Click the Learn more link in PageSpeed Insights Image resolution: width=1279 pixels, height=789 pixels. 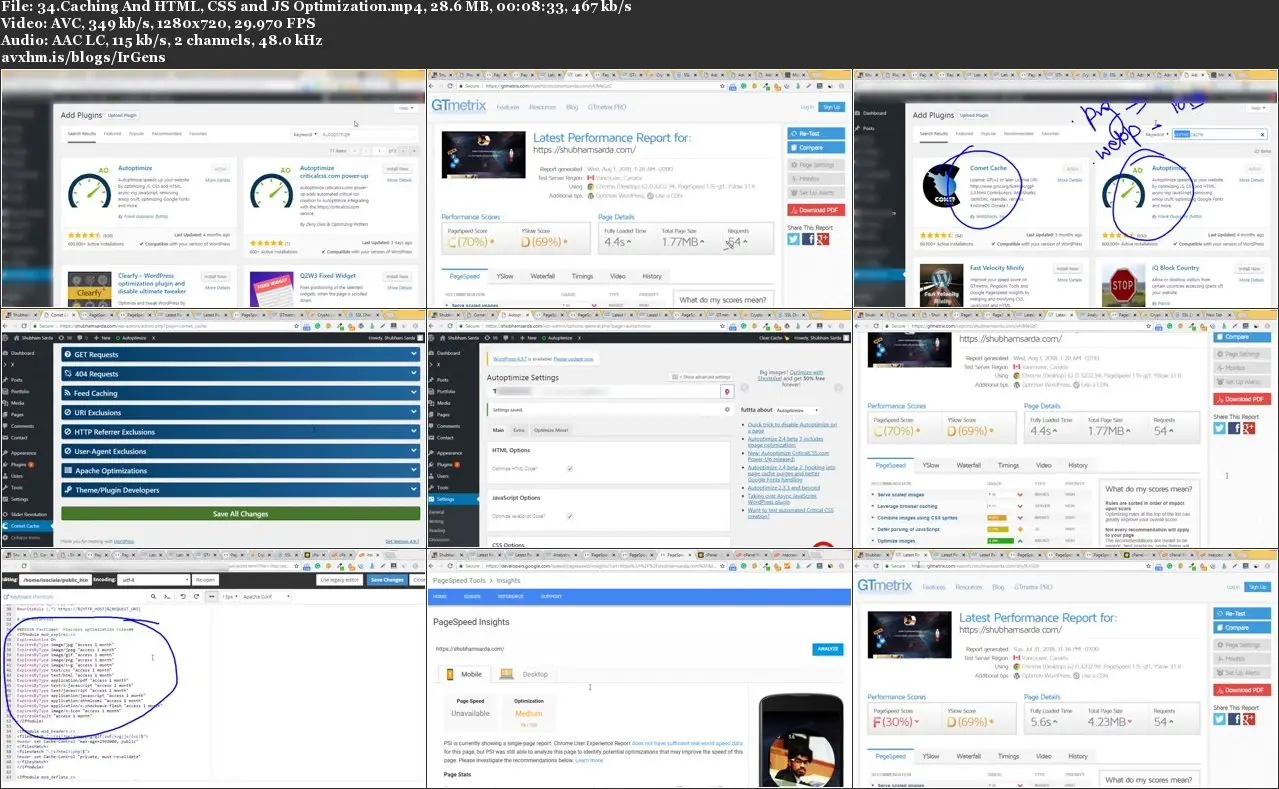coord(589,760)
